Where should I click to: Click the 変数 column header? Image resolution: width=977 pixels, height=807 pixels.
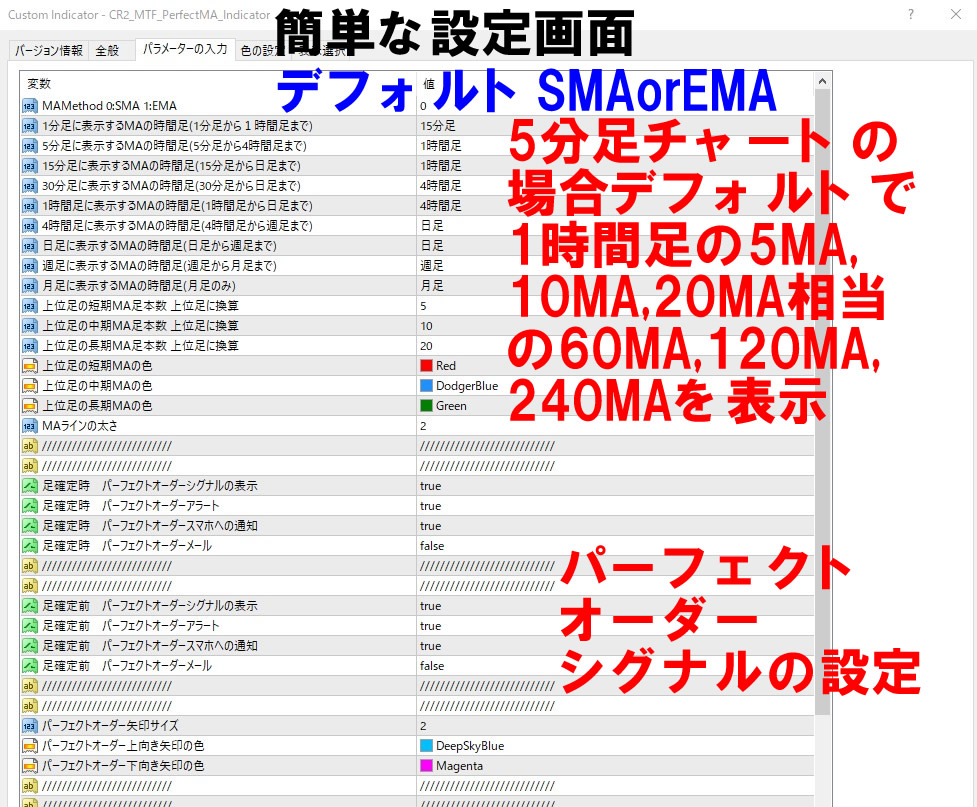218,84
